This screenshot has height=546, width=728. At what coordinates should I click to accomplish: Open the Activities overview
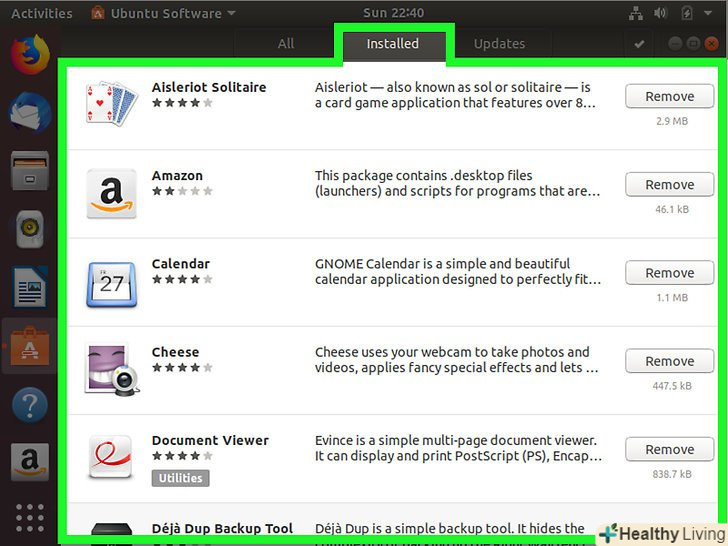[42, 13]
